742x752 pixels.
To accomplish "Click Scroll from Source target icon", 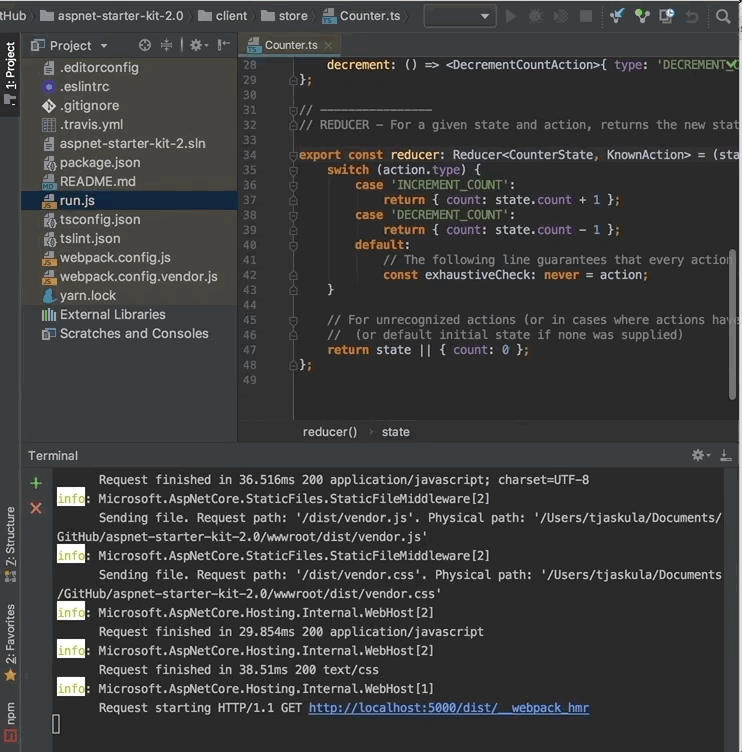I will [144, 46].
